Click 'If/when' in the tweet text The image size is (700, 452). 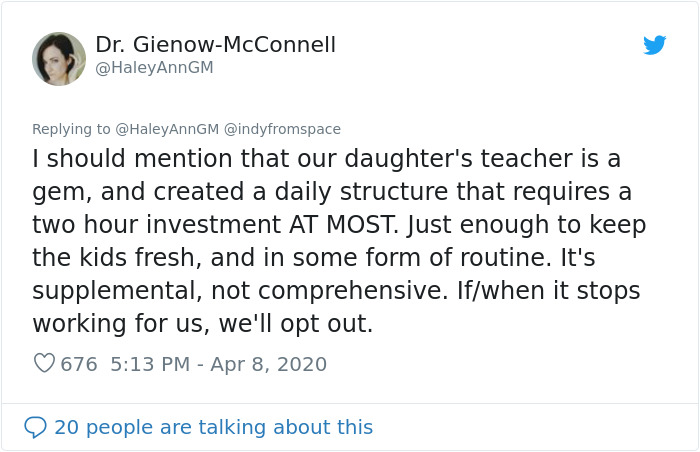click(x=486, y=292)
